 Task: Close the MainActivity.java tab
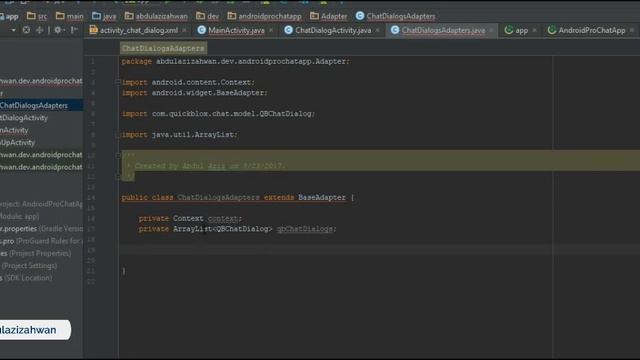[271, 30]
